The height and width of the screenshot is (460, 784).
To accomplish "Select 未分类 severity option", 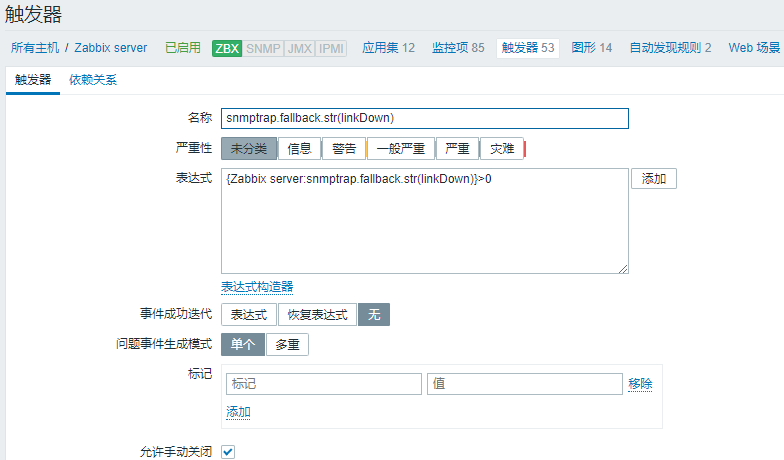I will pos(248,148).
